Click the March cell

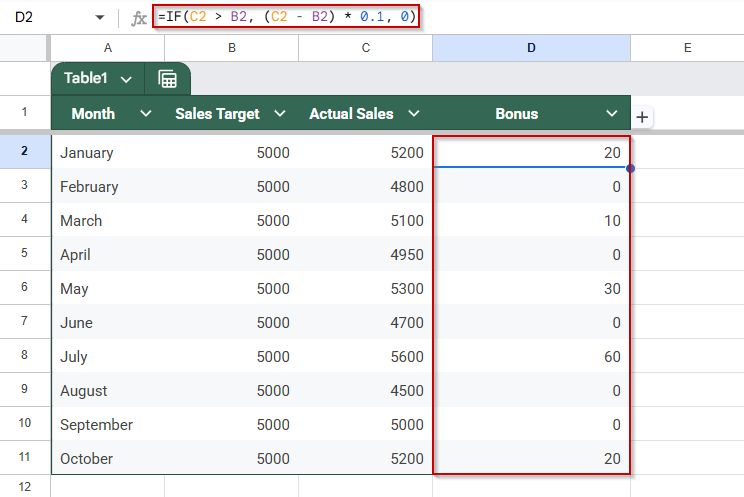[108, 220]
